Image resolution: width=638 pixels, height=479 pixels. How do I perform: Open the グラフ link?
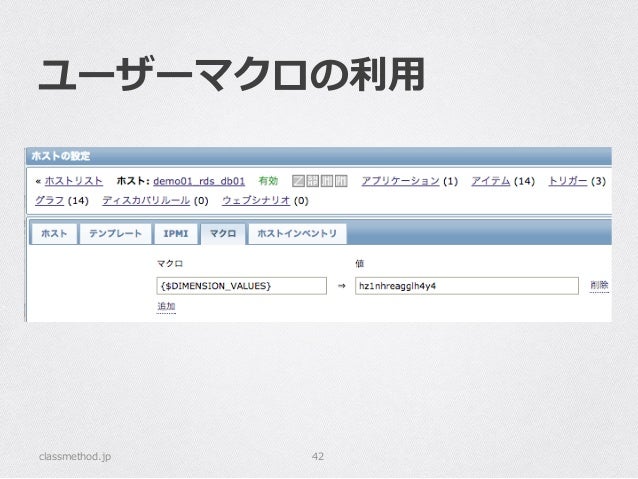pos(50,200)
